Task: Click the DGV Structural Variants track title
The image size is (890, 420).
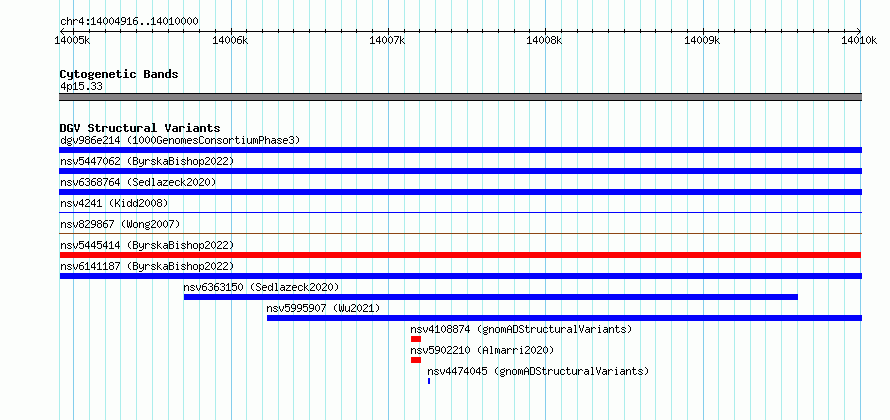Action: 140,128
